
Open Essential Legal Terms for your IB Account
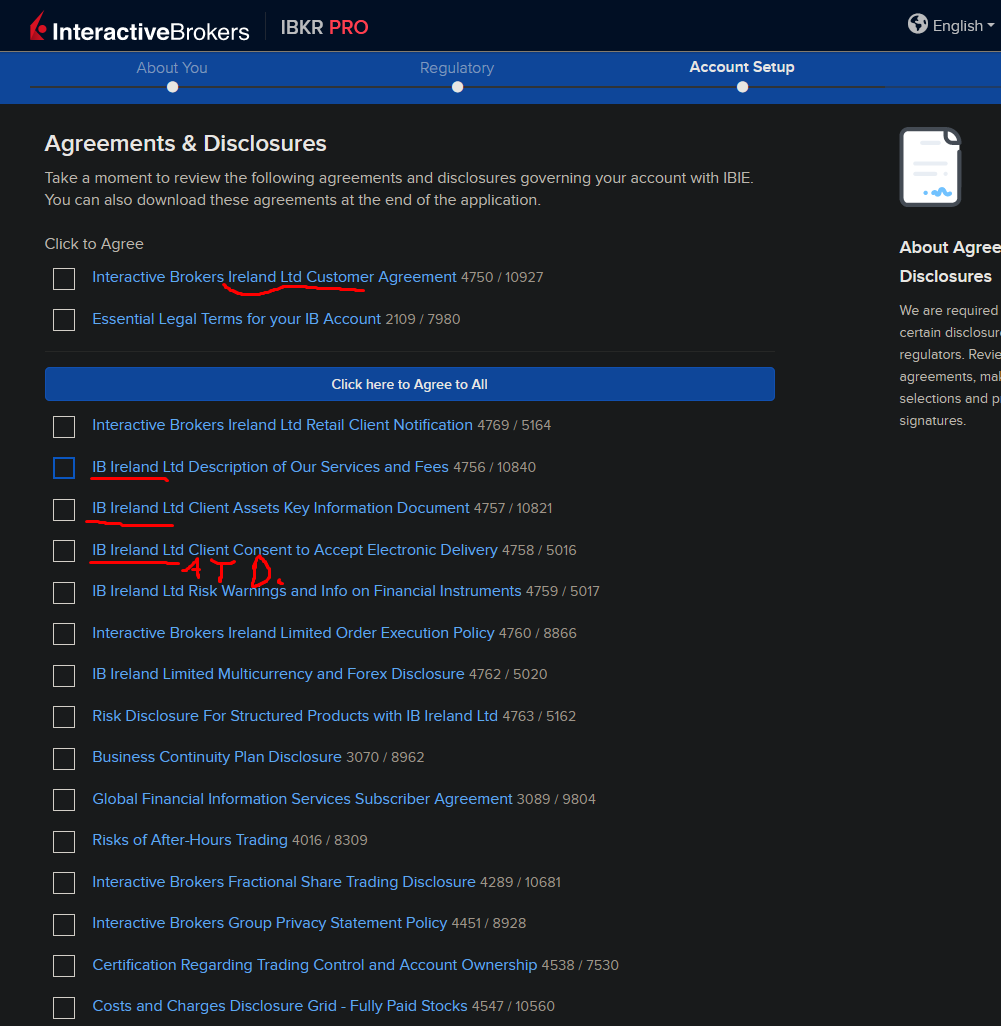pyautogui.click(x=236, y=319)
